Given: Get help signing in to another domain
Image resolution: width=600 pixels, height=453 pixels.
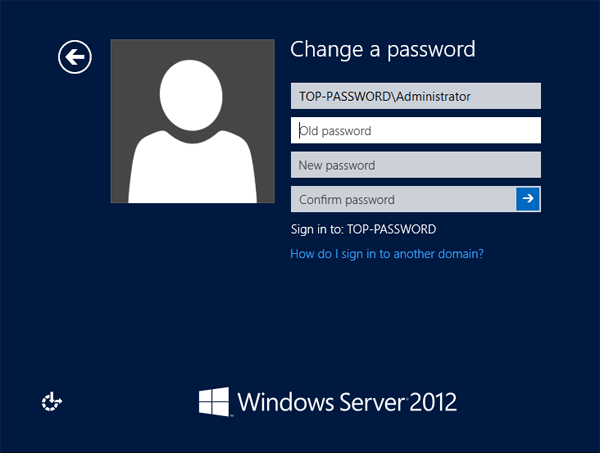Looking at the screenshot, I should click(x=387, y=254).
